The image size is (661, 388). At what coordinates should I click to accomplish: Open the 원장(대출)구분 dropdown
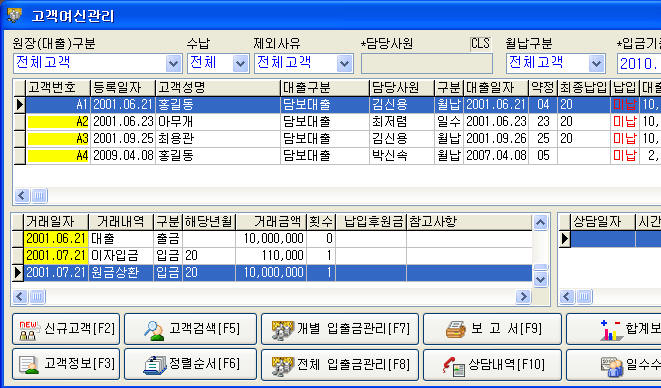(173, 64)
